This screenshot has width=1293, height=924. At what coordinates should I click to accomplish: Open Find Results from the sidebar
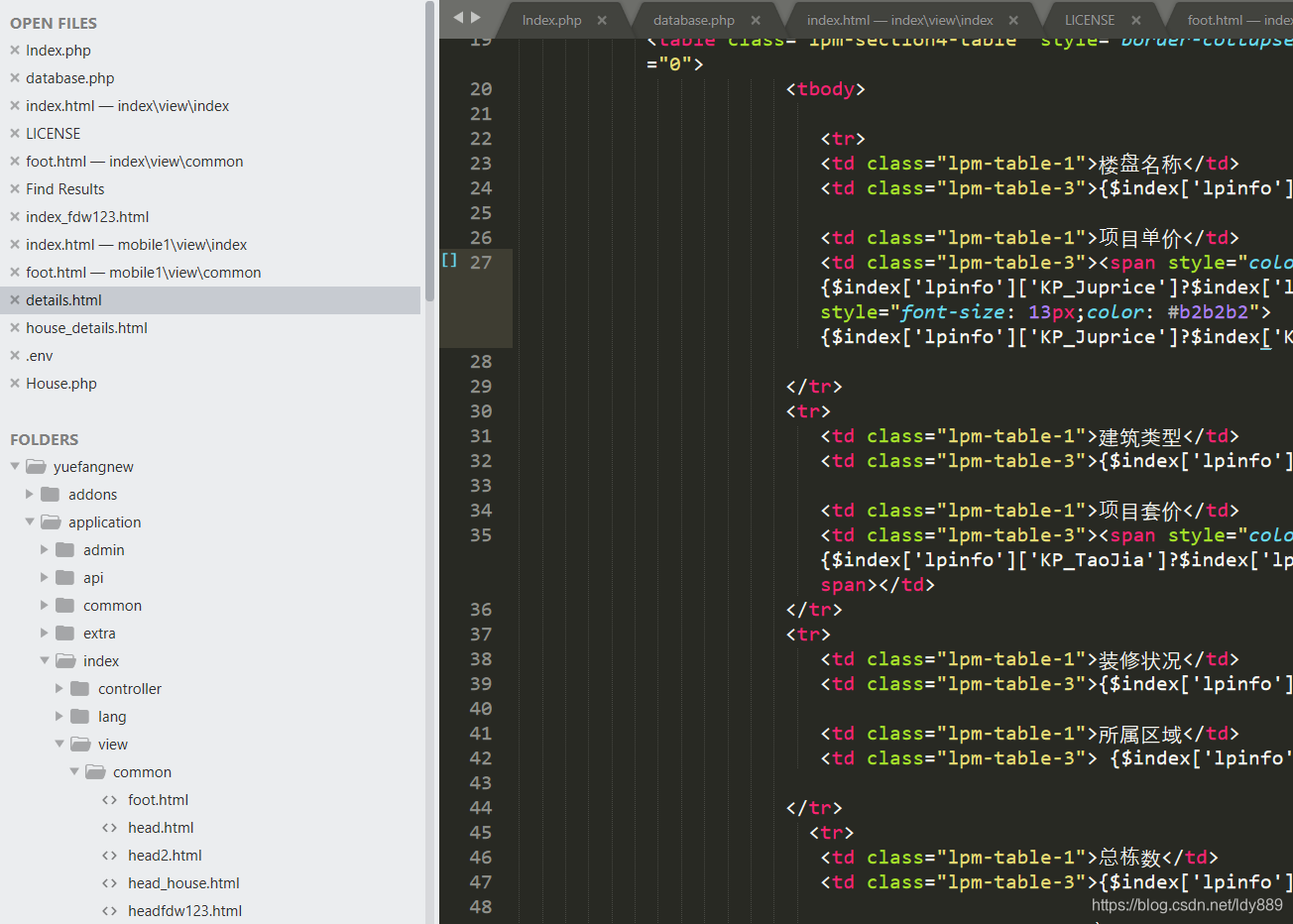[x=64, y=188]
